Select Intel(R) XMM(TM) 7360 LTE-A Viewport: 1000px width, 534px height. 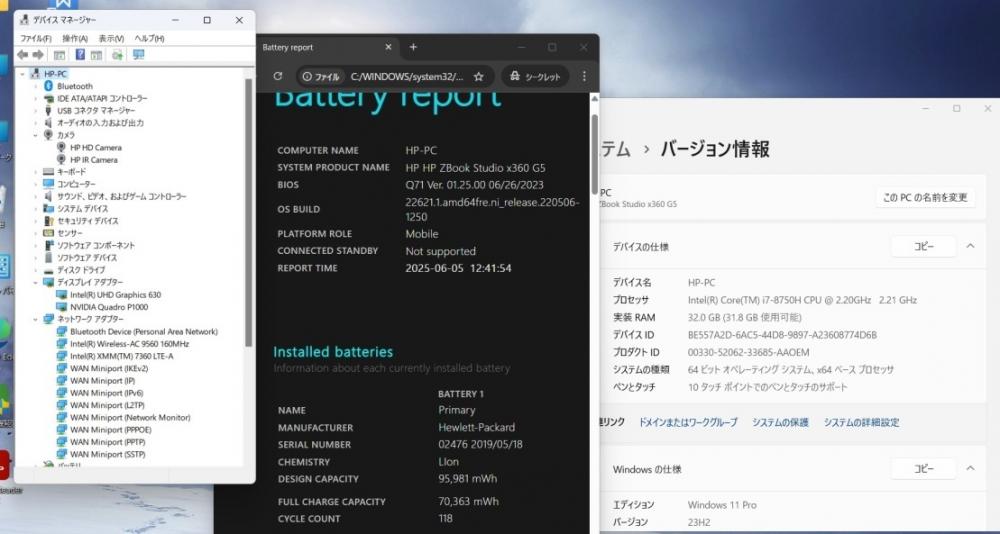coord(122,356)
